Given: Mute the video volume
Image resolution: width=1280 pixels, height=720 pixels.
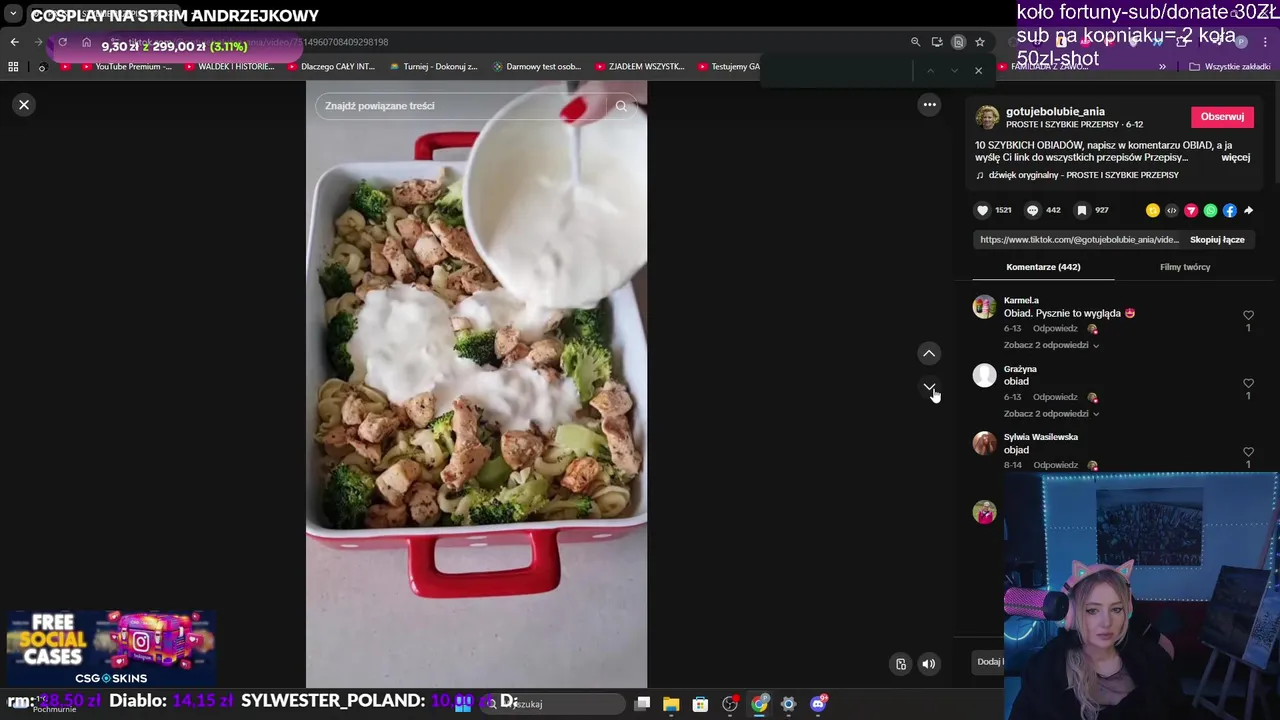Looking at the screenshot, I should (929, 664).
